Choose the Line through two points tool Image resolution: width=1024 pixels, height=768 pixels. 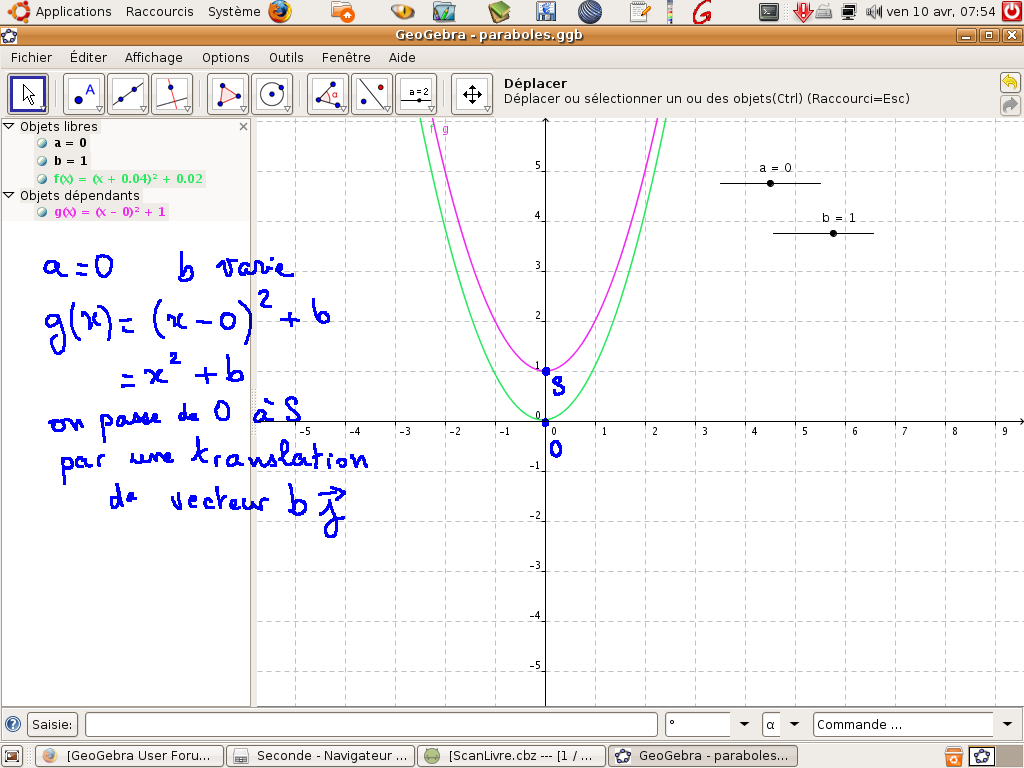tap(128, 94)
